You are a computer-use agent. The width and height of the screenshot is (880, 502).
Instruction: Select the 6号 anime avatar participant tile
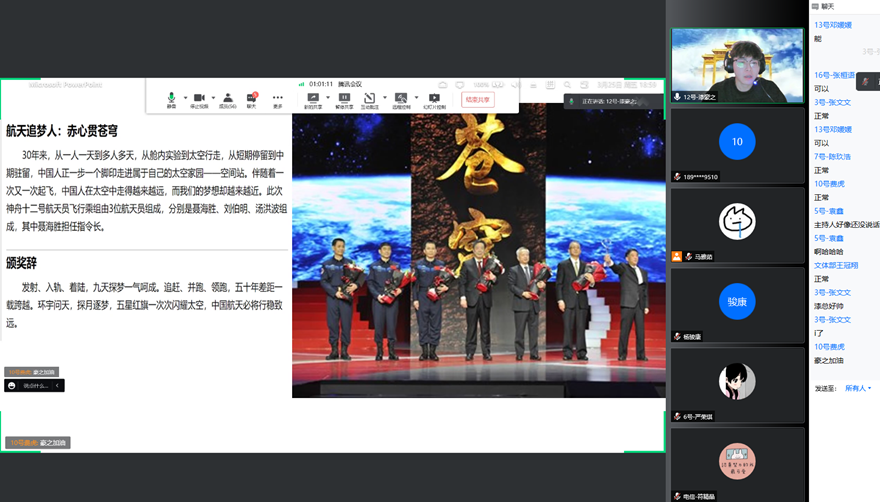737,385
